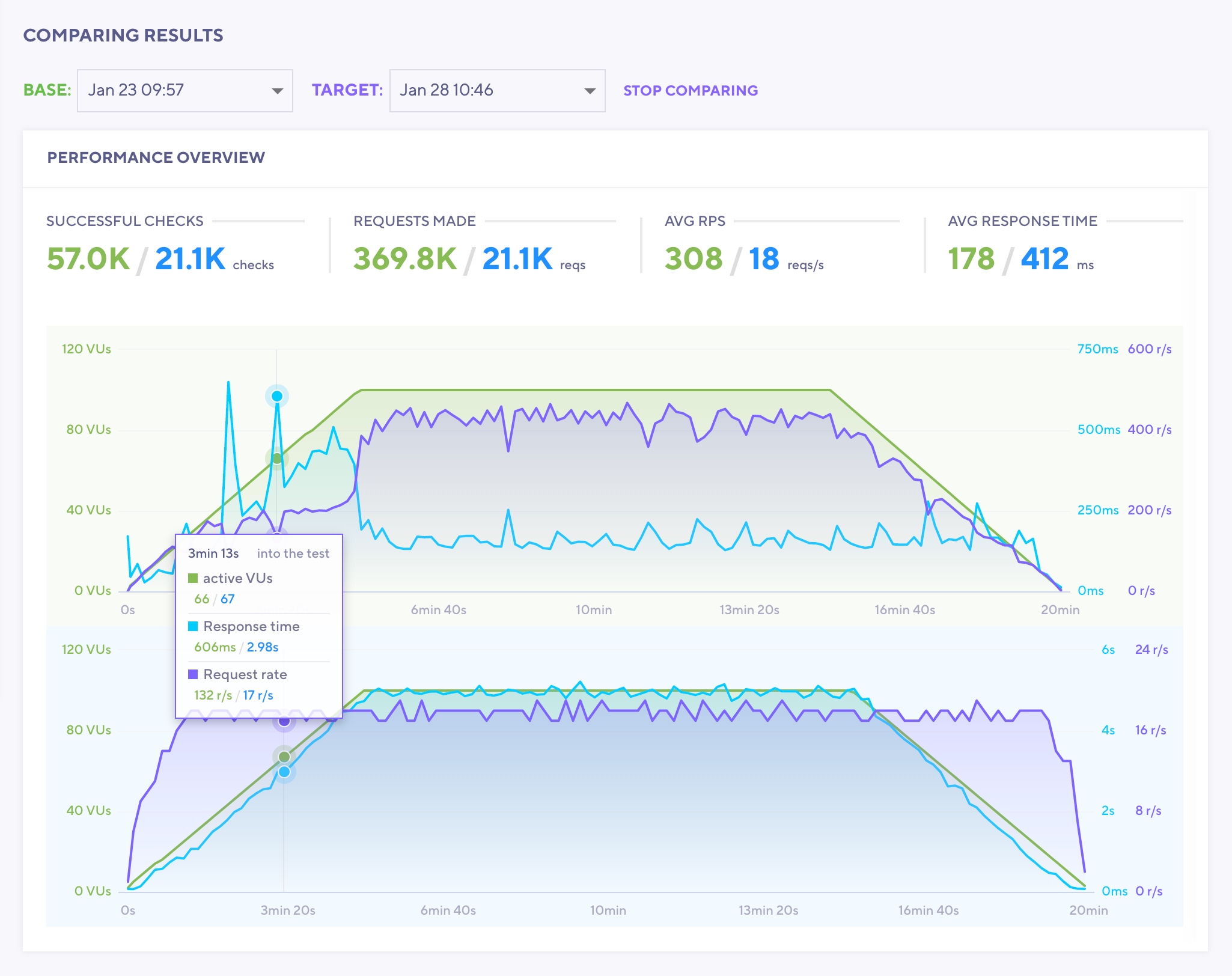Click the cyan marker on bottom chart
Image resolution: width=1232 pixels, height=976 pixels.
(284, 772)
